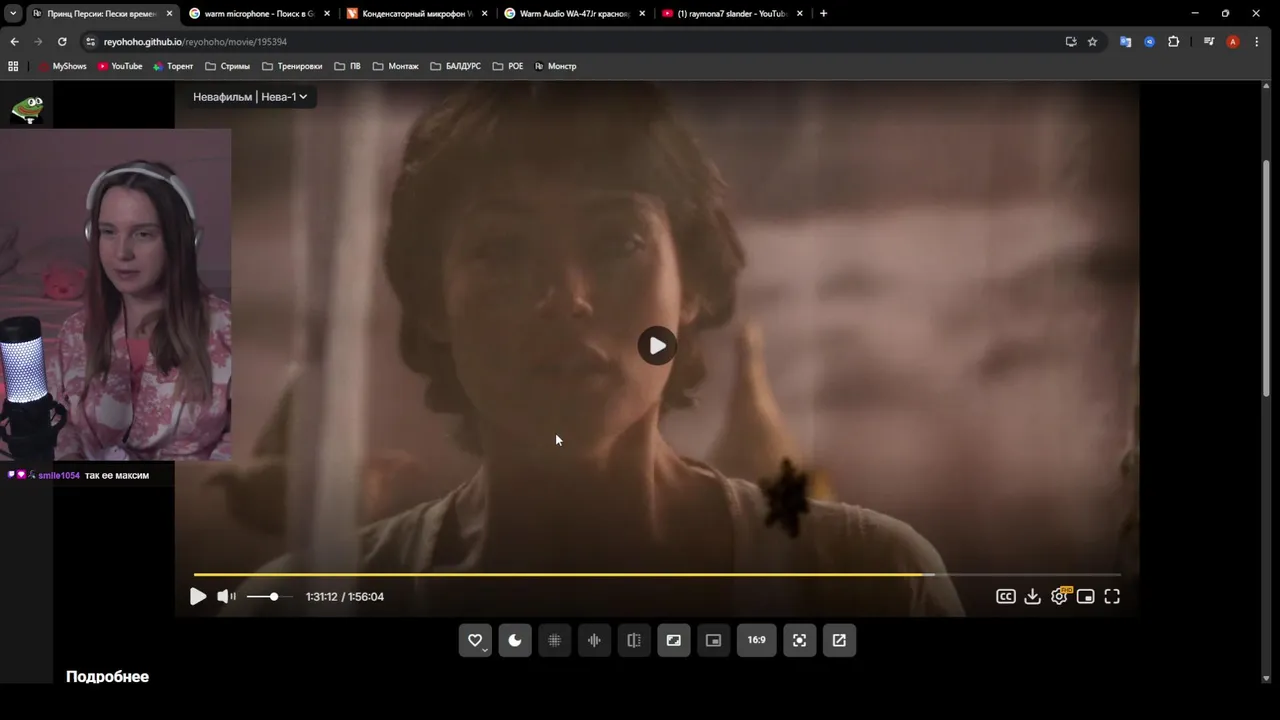The width and height of the screenshot is (1280, 720).
Task: Open the Chrome profile avatar
Action: point(1233,42)
